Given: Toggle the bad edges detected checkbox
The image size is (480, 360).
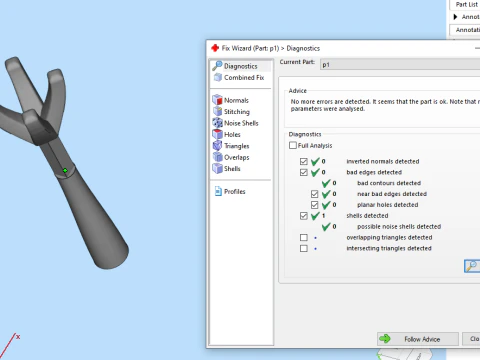Looking at the screenshot, I should click(303, 172).
